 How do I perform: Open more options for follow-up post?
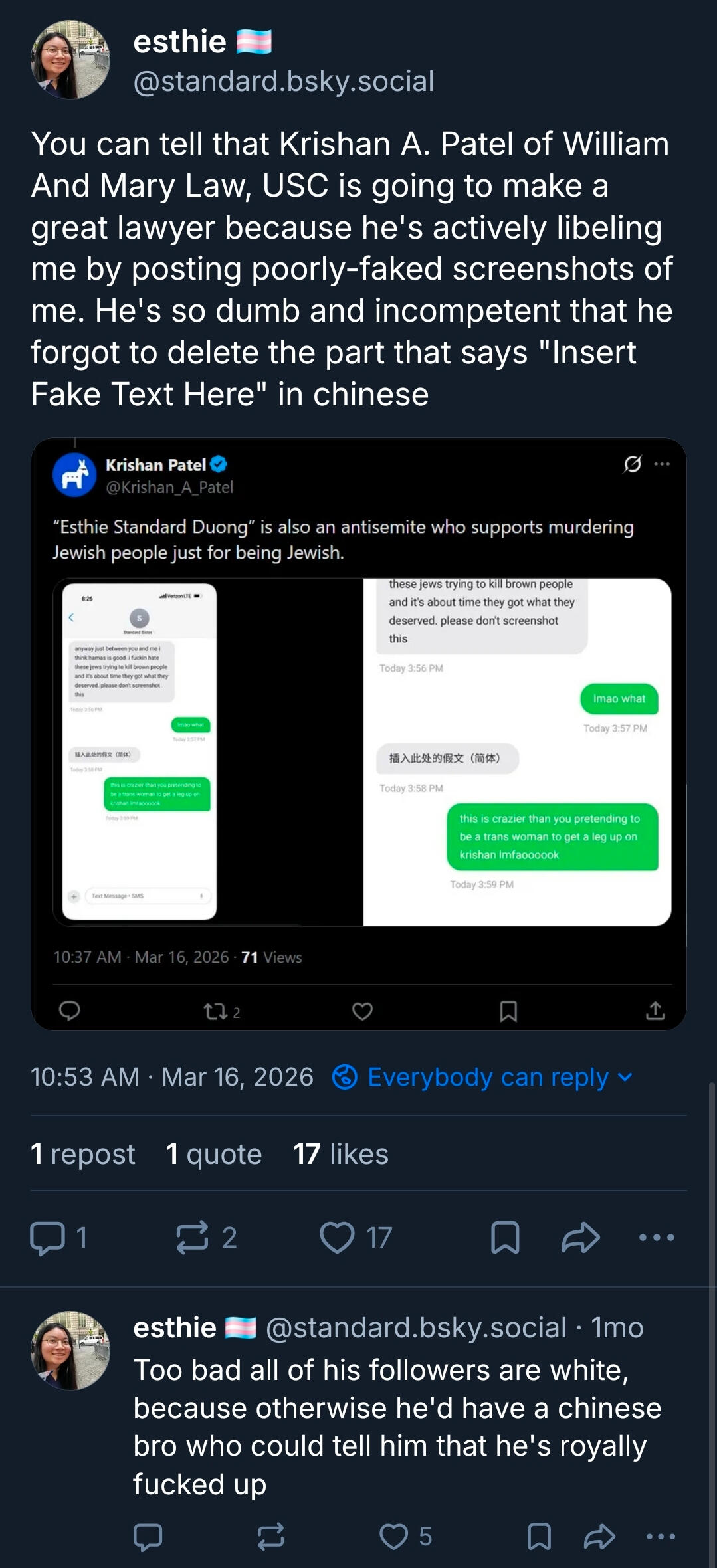click(x=661, y=1537)
